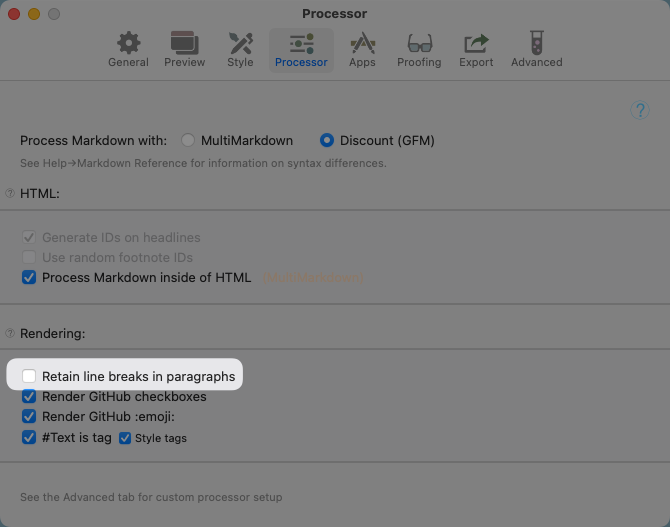The width and height of the screenshot is (670, 527).
Task: Click the HTML section help icon
Action: (x=10, y=193)
